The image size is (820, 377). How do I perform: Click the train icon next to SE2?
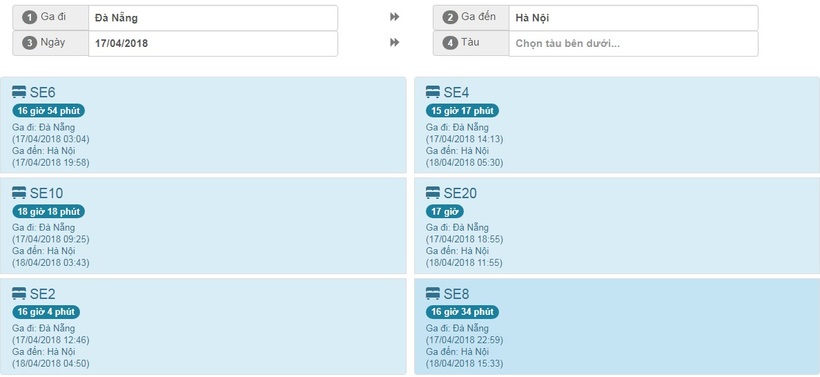[x=19, y=294]
